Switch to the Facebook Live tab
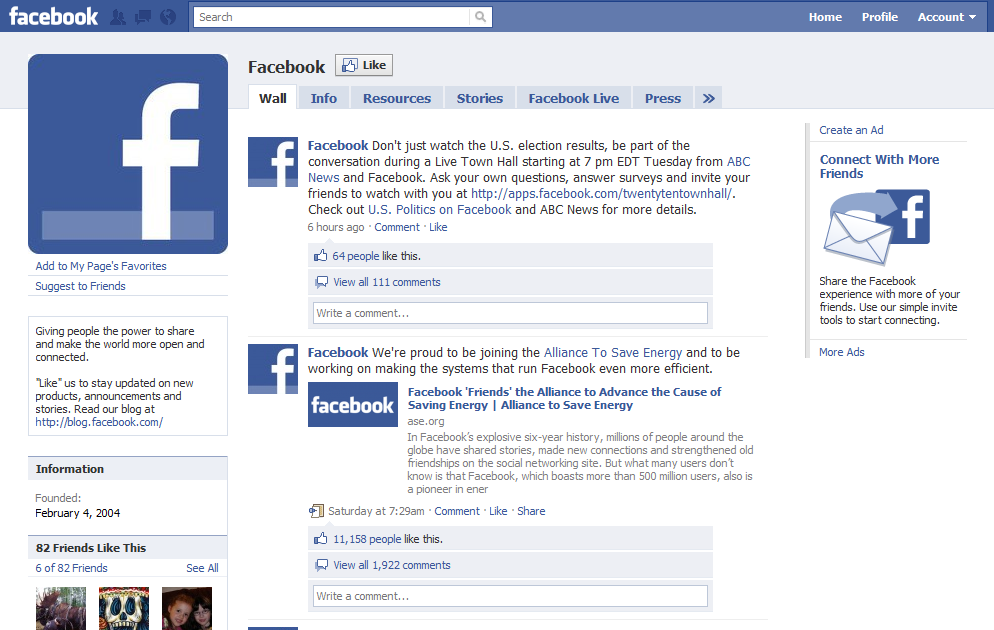Viewport: 994px width, 630px height. pyautogui.click(x=574, y=98)
